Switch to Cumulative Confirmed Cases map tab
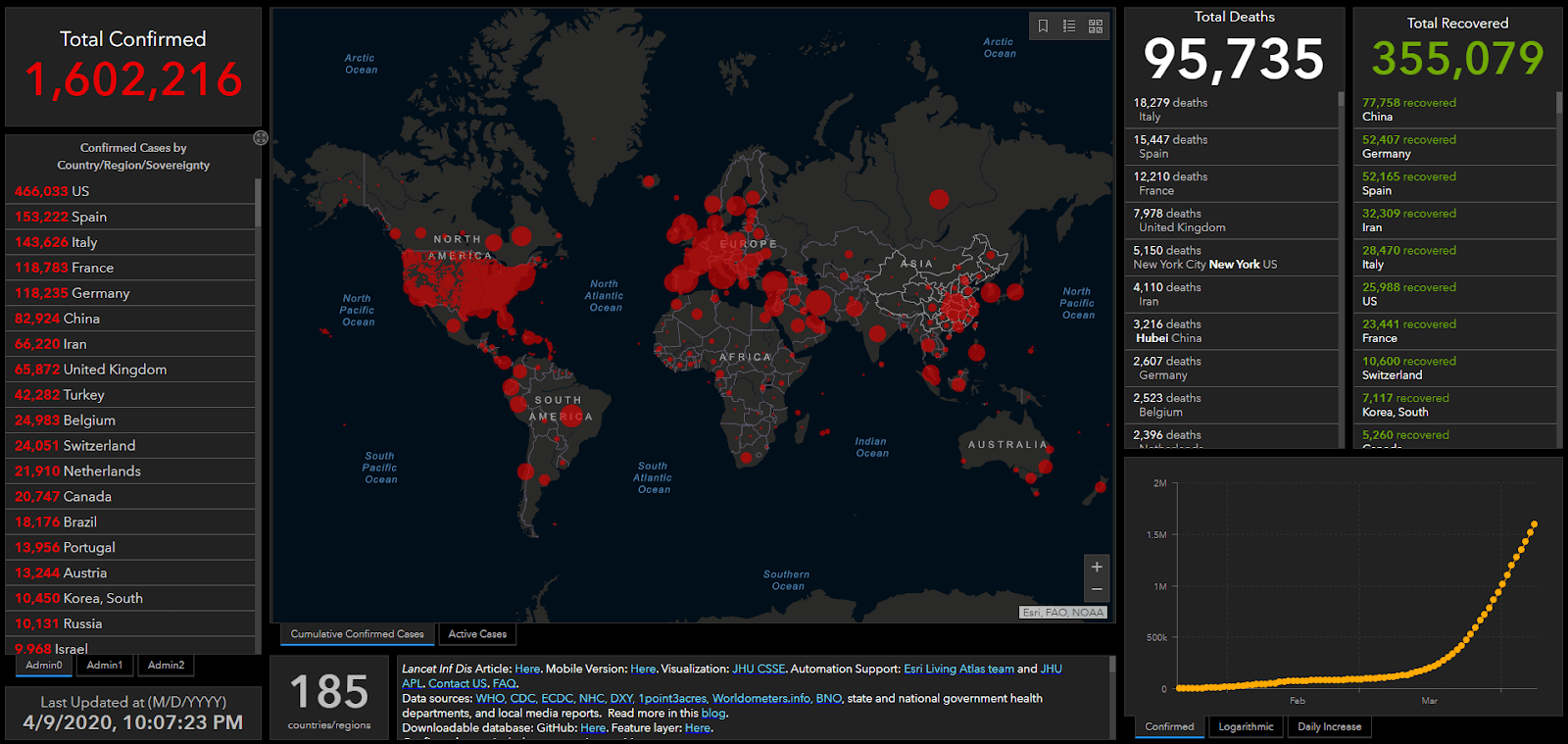Image resolution: width=1568 pixels, height=744 pixels. pos(357,634)
